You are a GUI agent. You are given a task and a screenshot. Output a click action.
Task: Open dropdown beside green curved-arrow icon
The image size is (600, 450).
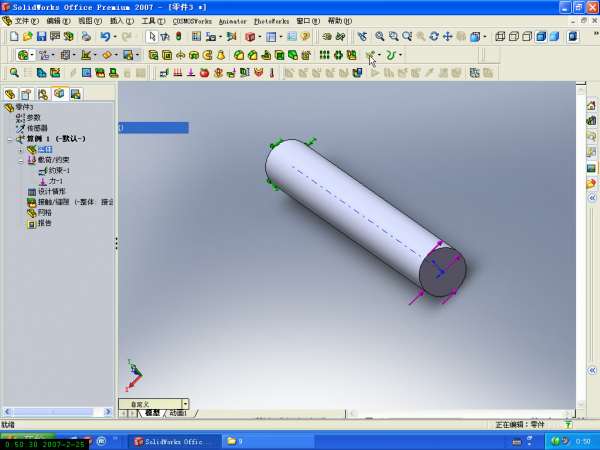(x=400, y=55)
